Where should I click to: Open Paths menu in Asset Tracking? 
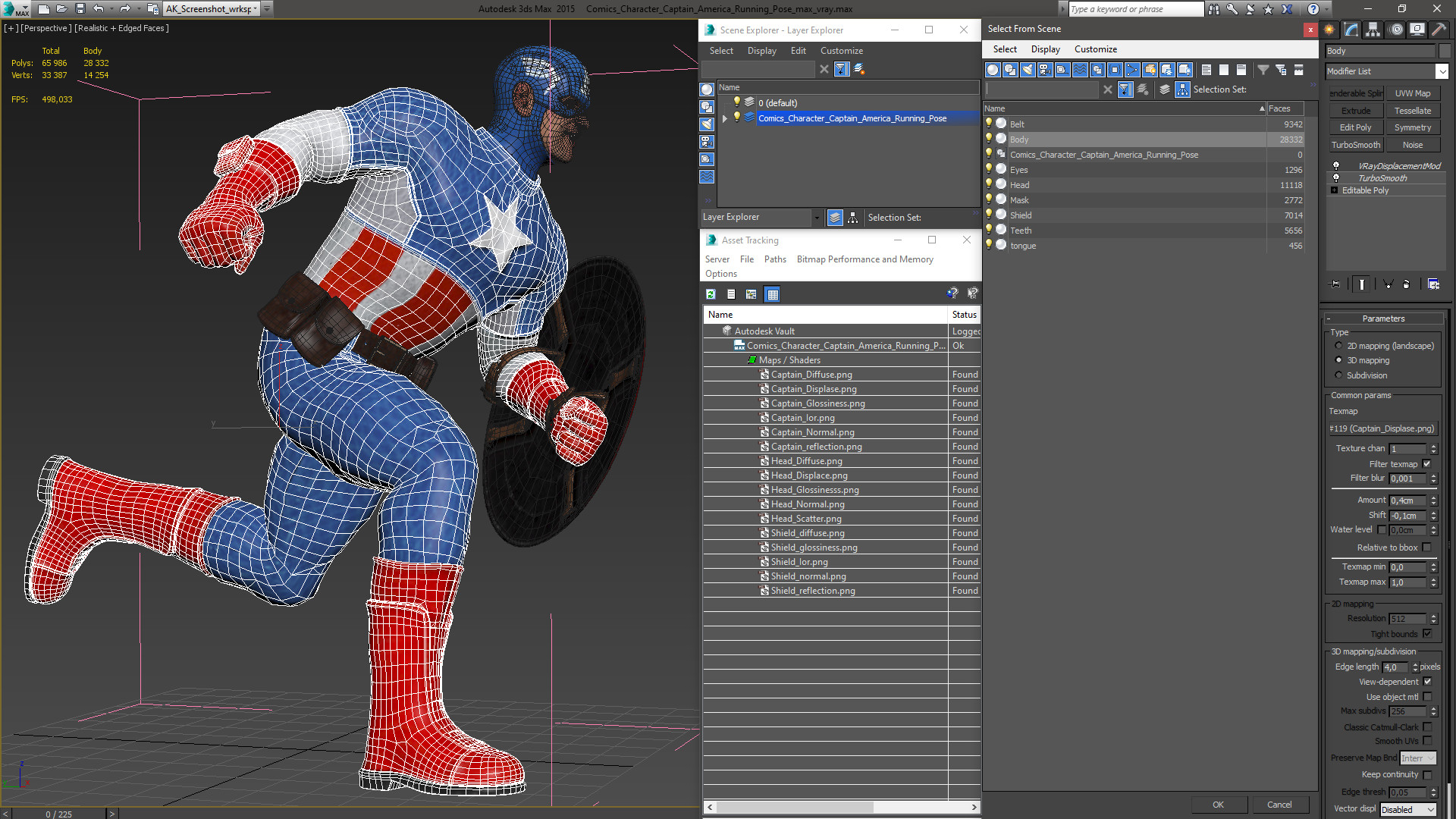click(x=775, y=259)
